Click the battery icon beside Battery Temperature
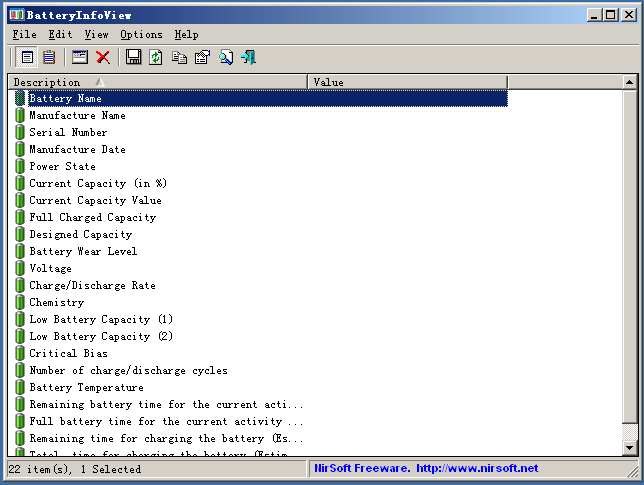Screen dimensions: 644x485 tap(20, 387)
